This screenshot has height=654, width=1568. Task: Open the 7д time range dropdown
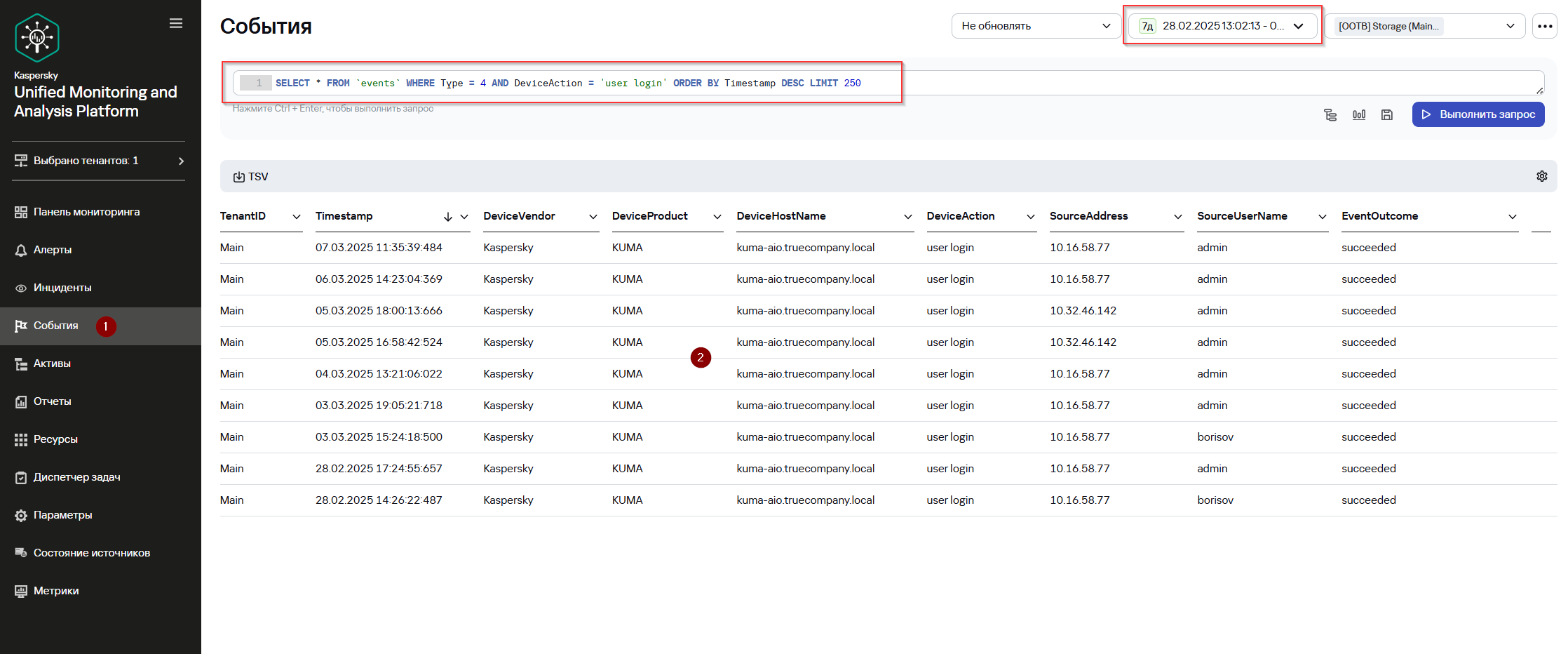1222,26
